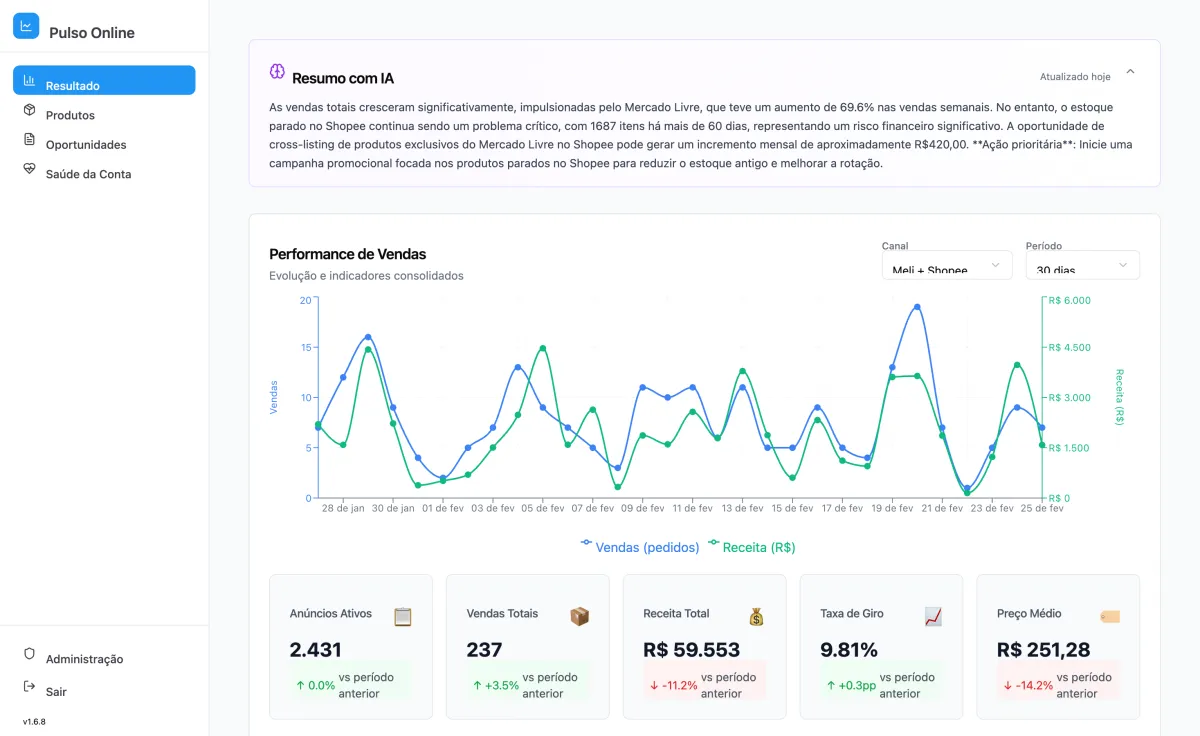1200x736 pixels.
Task: Click the Pulso Online title text
Action: (x=92, y=33)
